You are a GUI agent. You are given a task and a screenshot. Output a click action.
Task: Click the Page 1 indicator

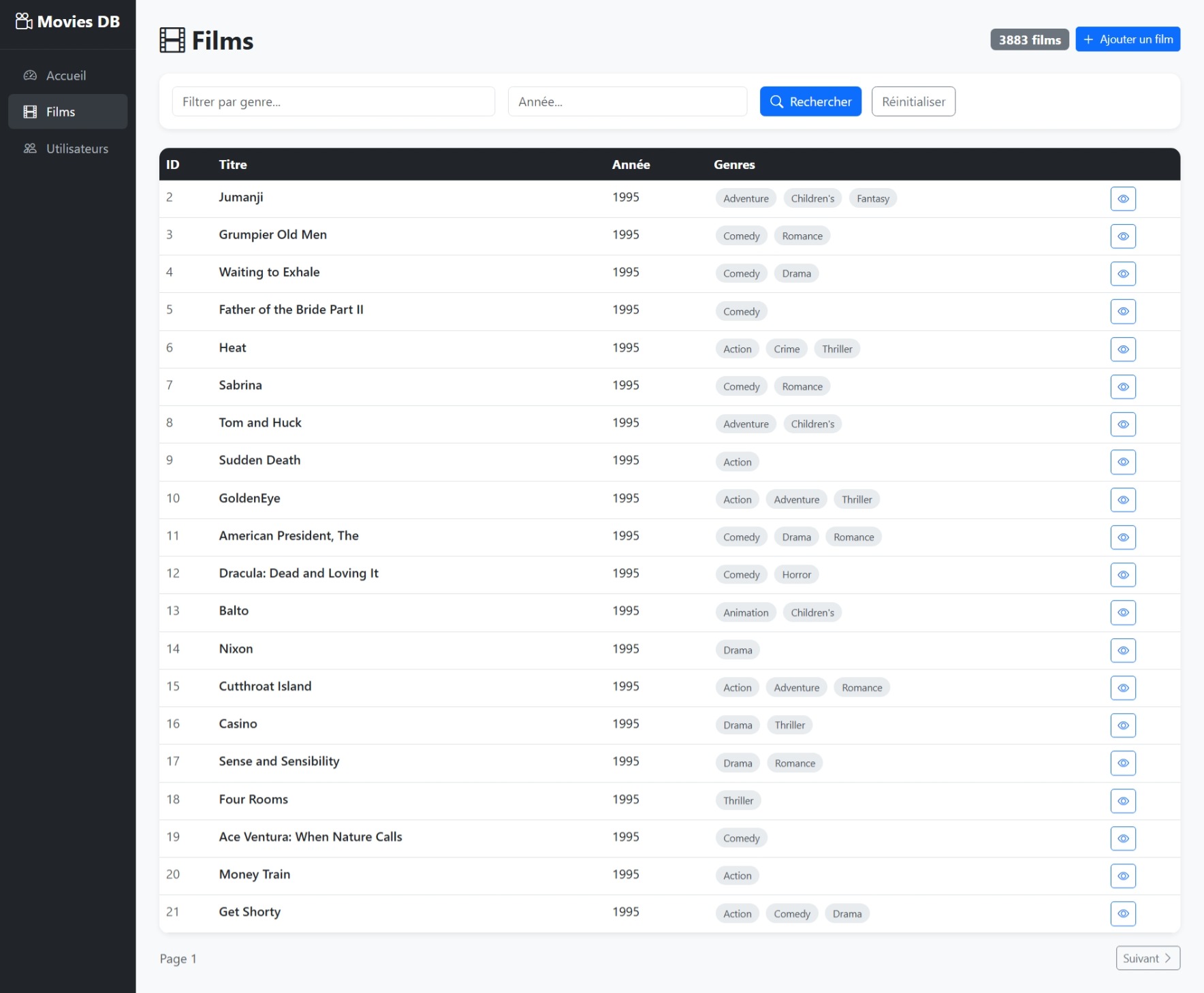pyautogui.click(x=178, y=959)
